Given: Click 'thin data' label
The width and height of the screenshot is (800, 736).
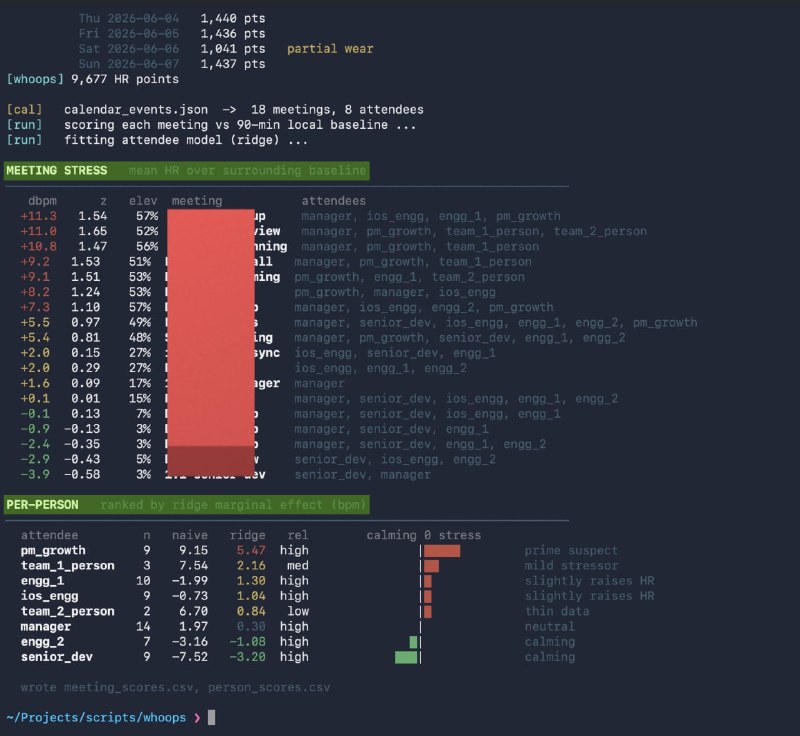Looking at the screenshot, I should pos(557,611).
